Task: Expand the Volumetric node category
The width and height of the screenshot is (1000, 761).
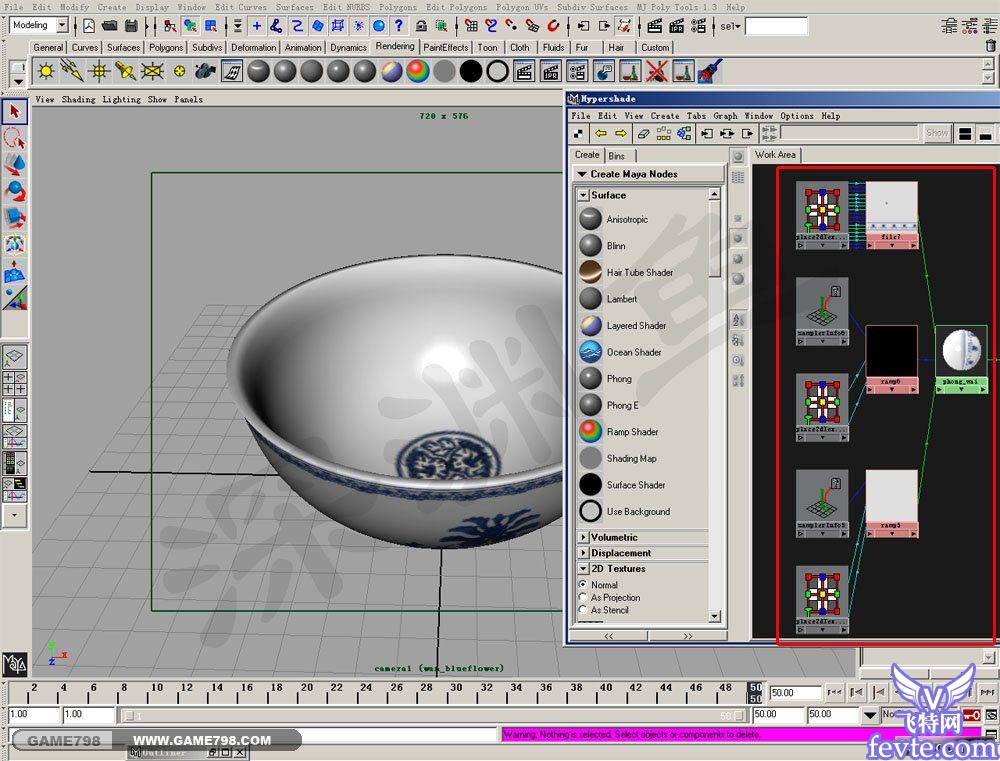Action: (x=583, y=537)
